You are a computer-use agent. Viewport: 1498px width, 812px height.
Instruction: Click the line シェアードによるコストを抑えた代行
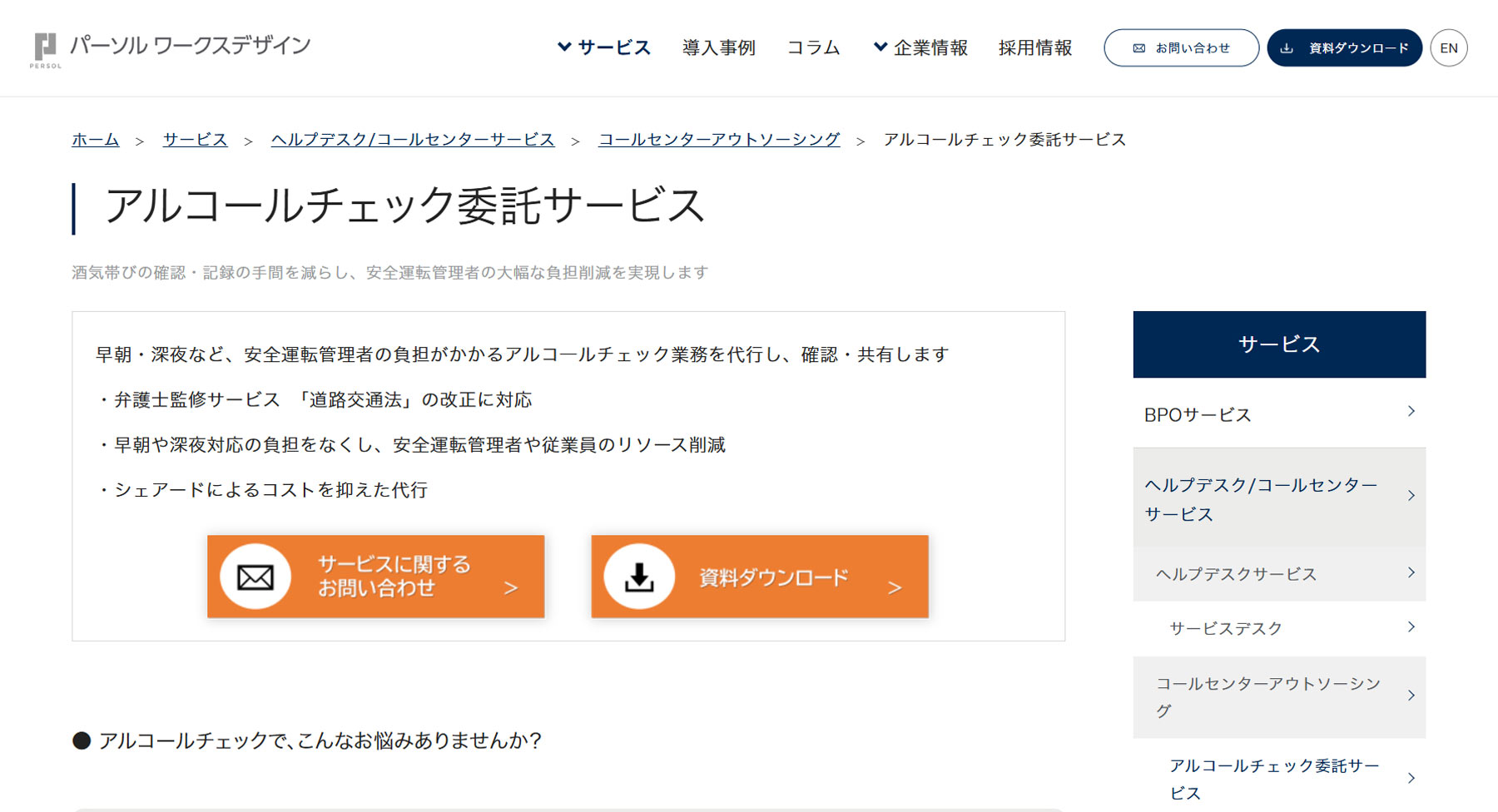[262, 490]
